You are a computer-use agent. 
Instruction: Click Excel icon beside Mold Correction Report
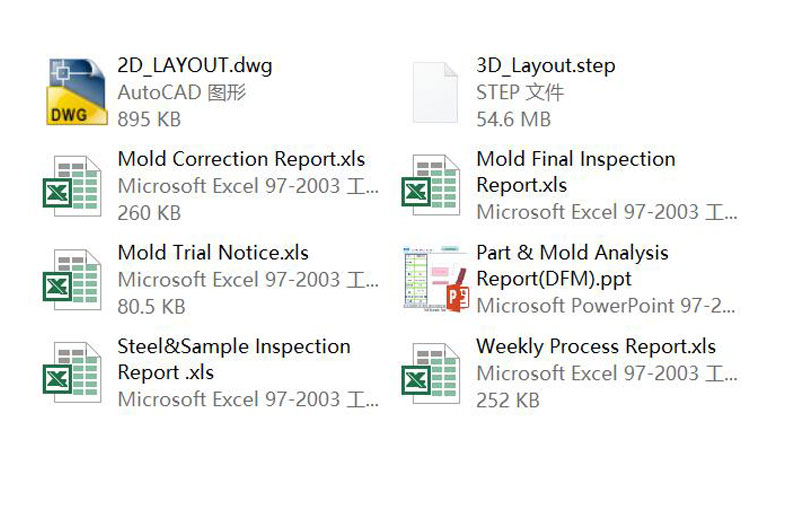coord(72,185)
